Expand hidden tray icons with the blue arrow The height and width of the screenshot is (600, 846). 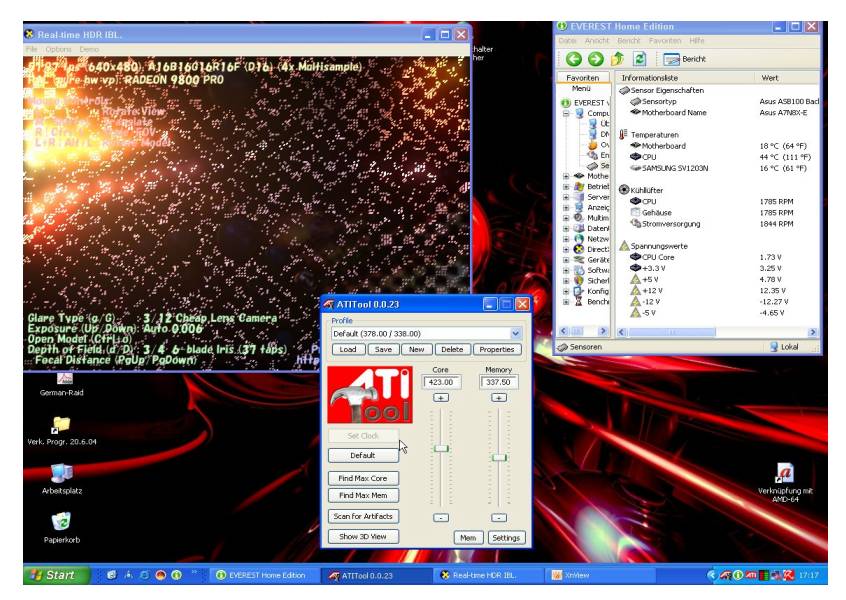click(x=712, y=575)
